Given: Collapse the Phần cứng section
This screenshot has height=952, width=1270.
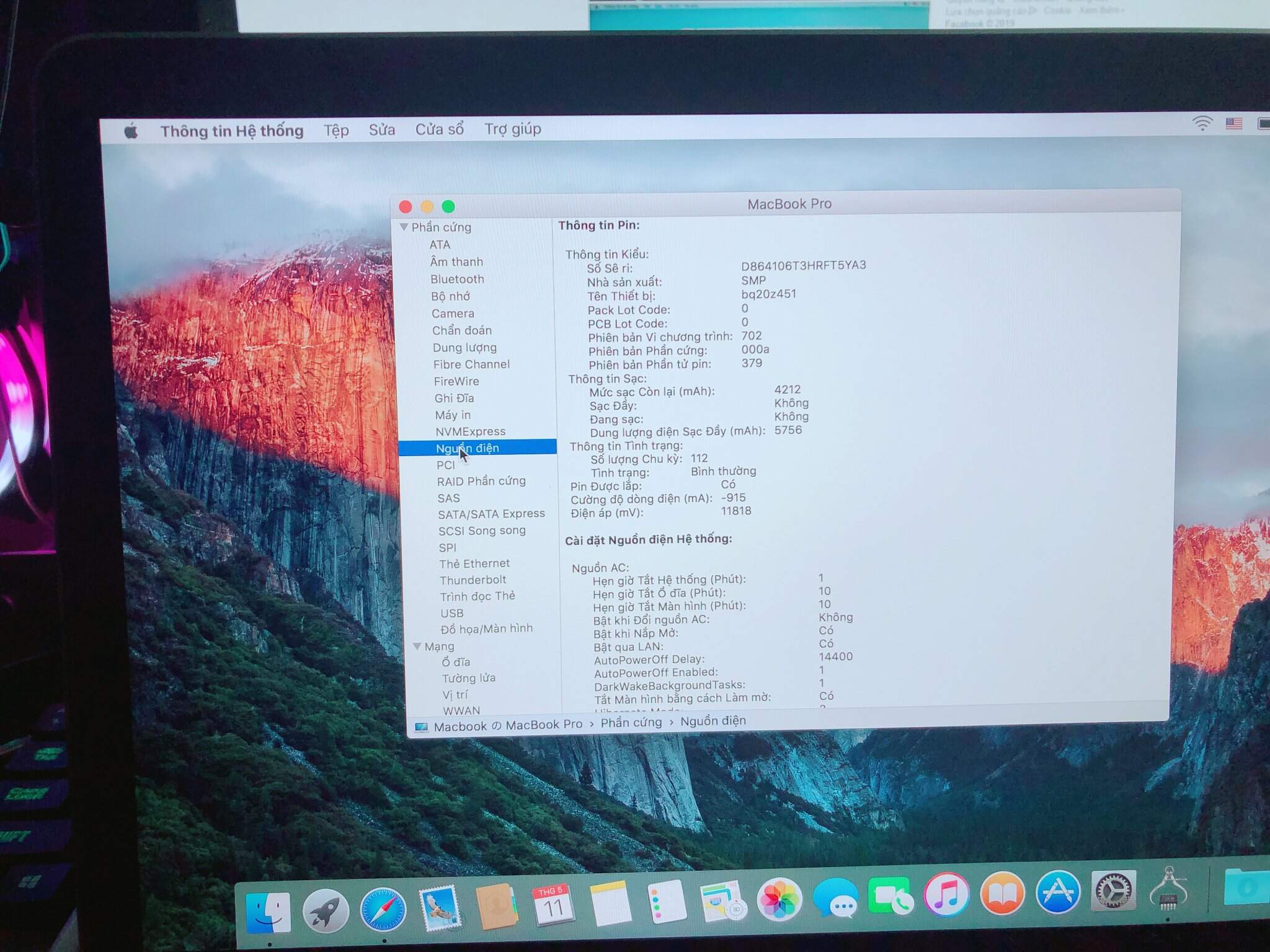Looking at the screenshot, I should 404,227.
